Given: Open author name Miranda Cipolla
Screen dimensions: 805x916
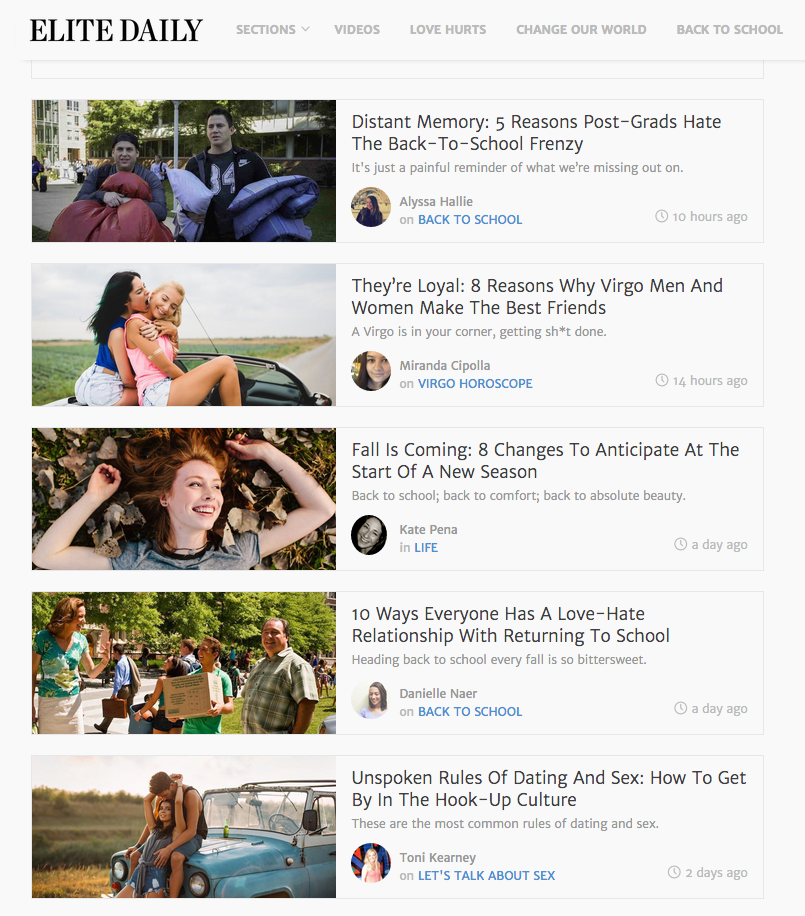Looking at the screenshot, I should pyautogui.click(x=445, y=366).
